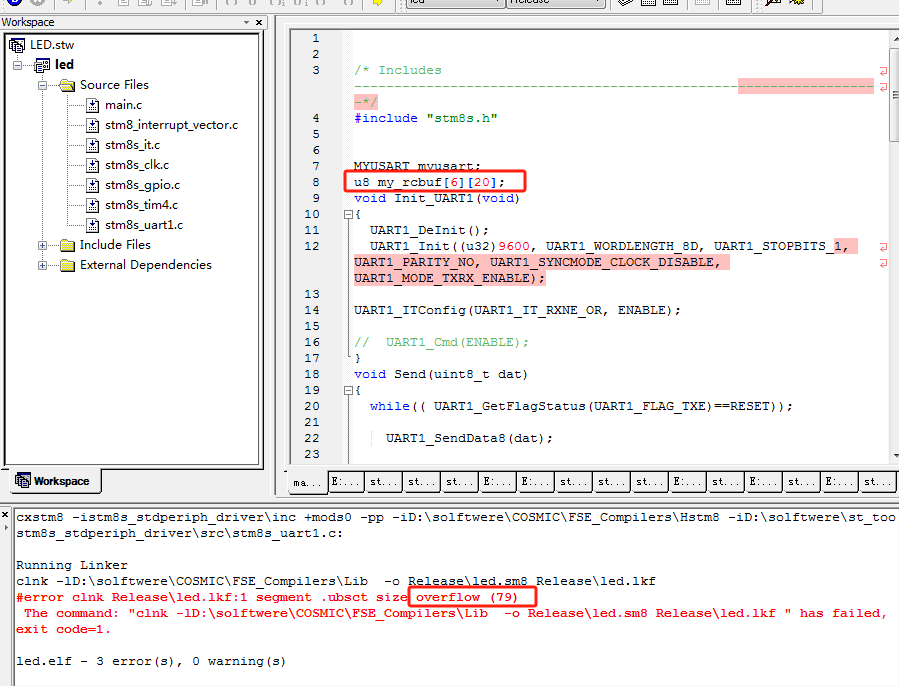Select stm8s_it.c in the workspace
Screen dimensions: 899x686
tap(132, 145)
